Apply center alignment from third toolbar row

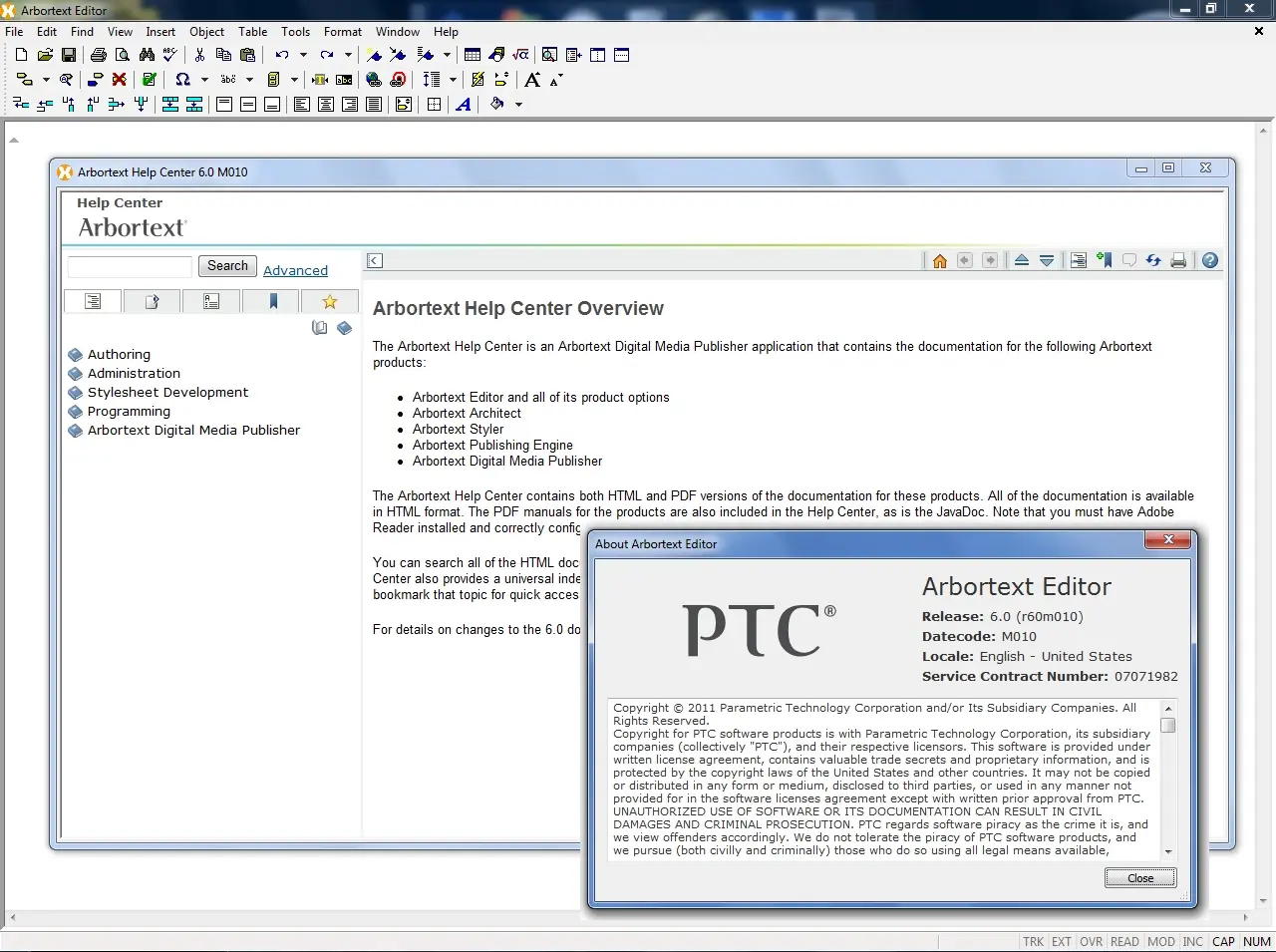pyautogui.click(x=326, y=104)
